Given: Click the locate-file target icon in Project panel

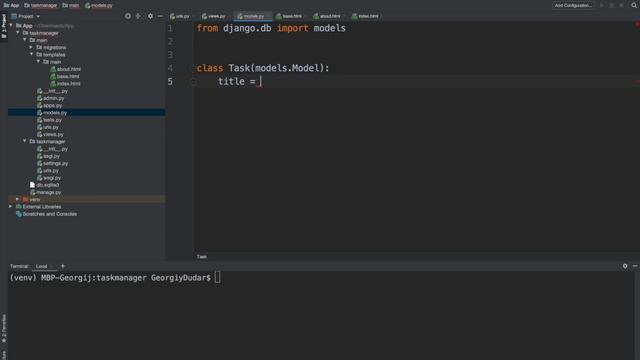Looking at the screenshot, I should [x=128, y=16].
